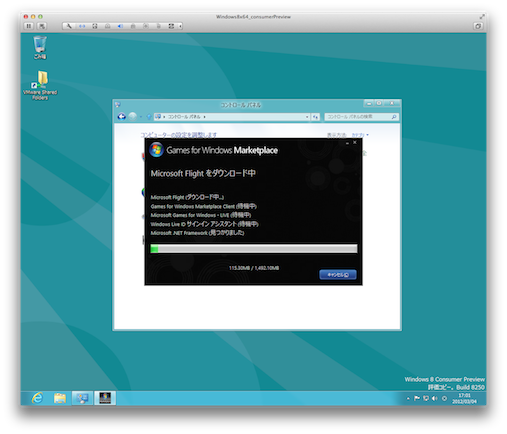
Task: Click the up-level arrow in Control Panel
Action: pos(149,117)
